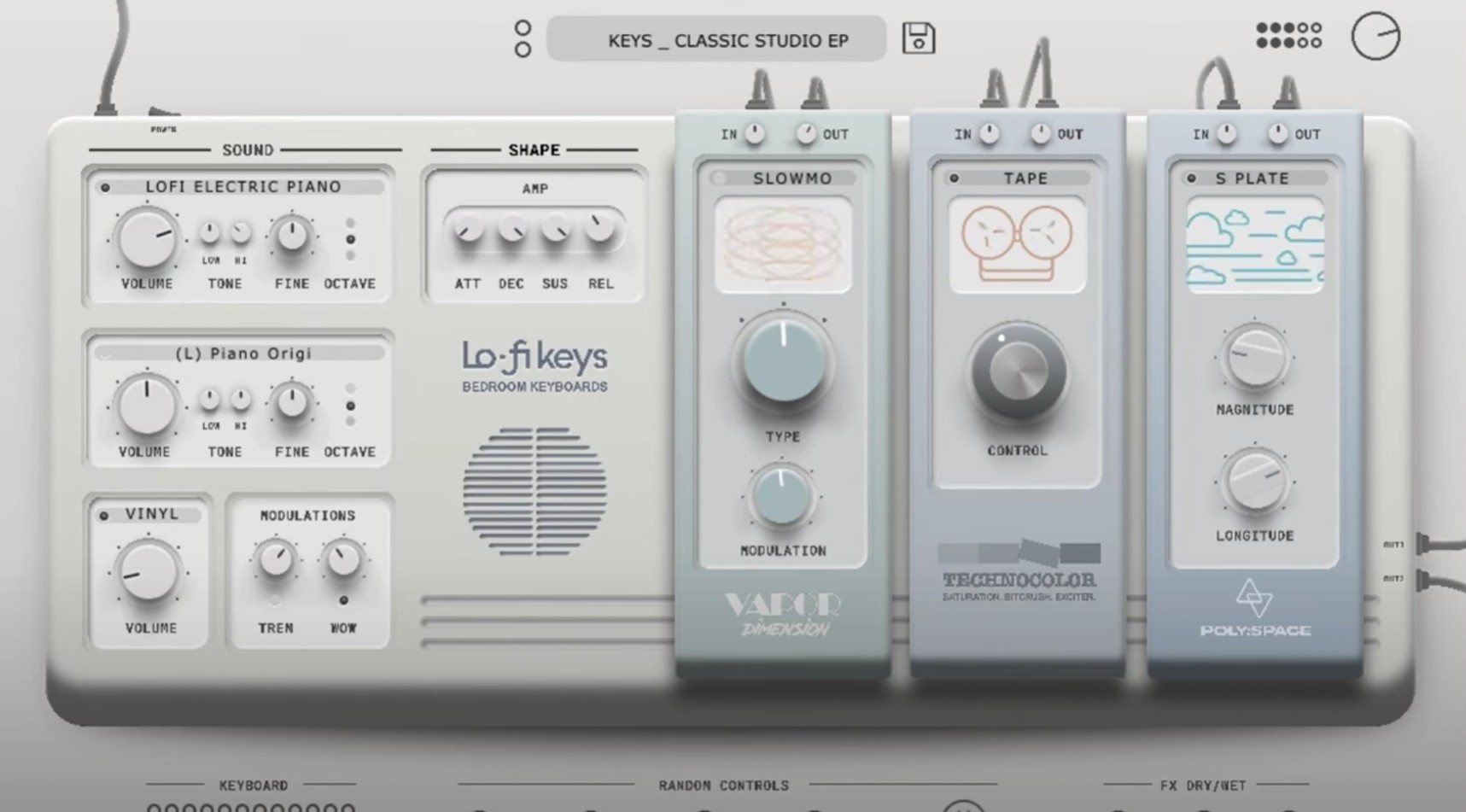Click the MAGNITUDE knob on Poly:Space pedal

coord(1254,358)
